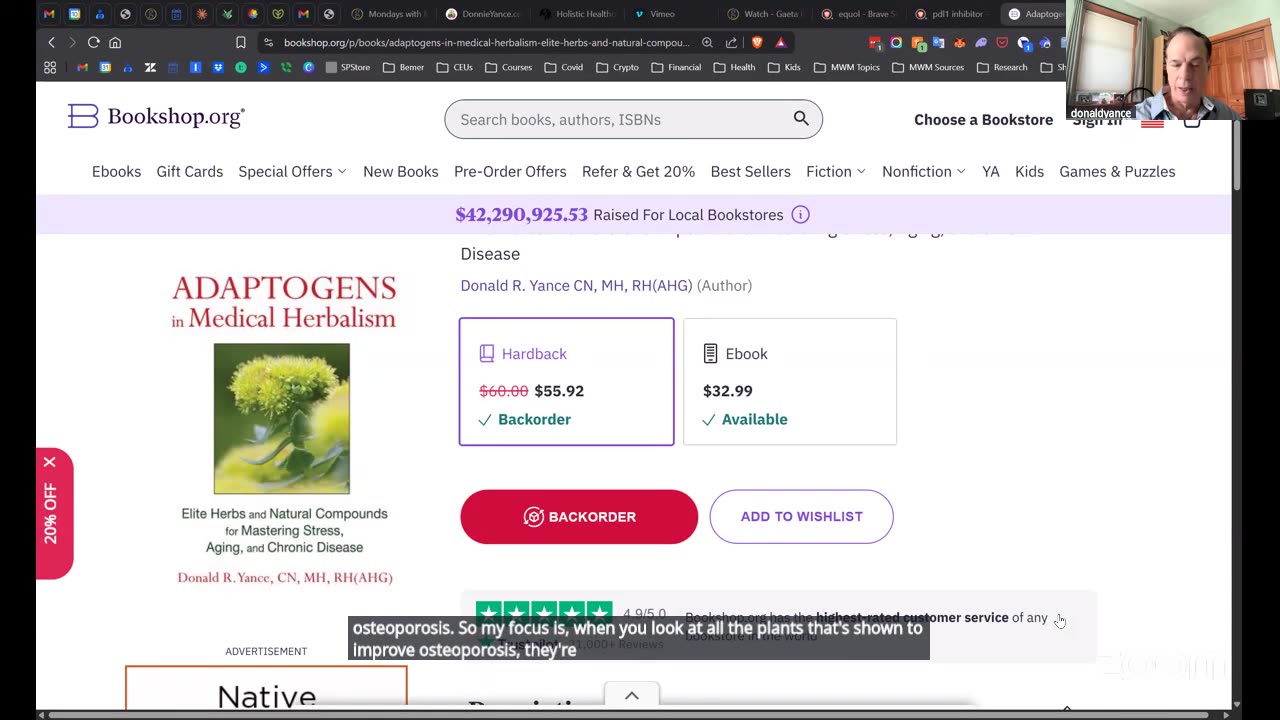Click ADD TO WISHLIST button
Screen dimensions: 1280x720
coord(801,517)
